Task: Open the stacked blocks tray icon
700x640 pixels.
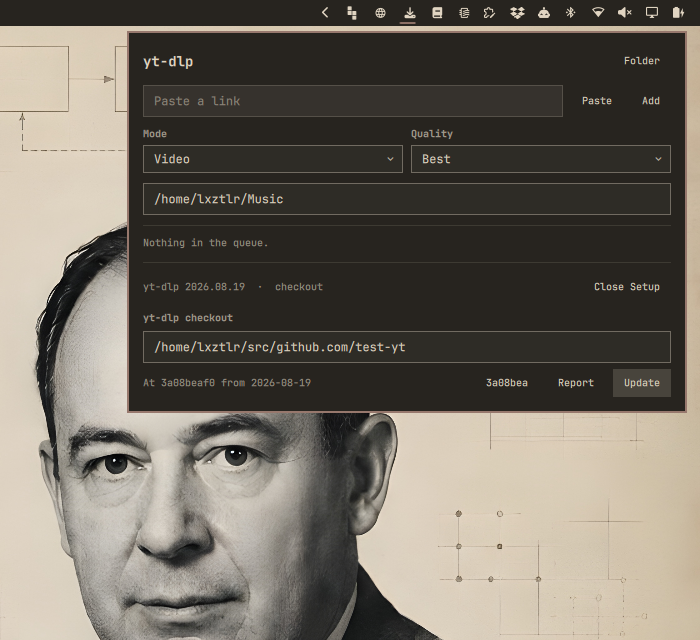Action: 352,13
